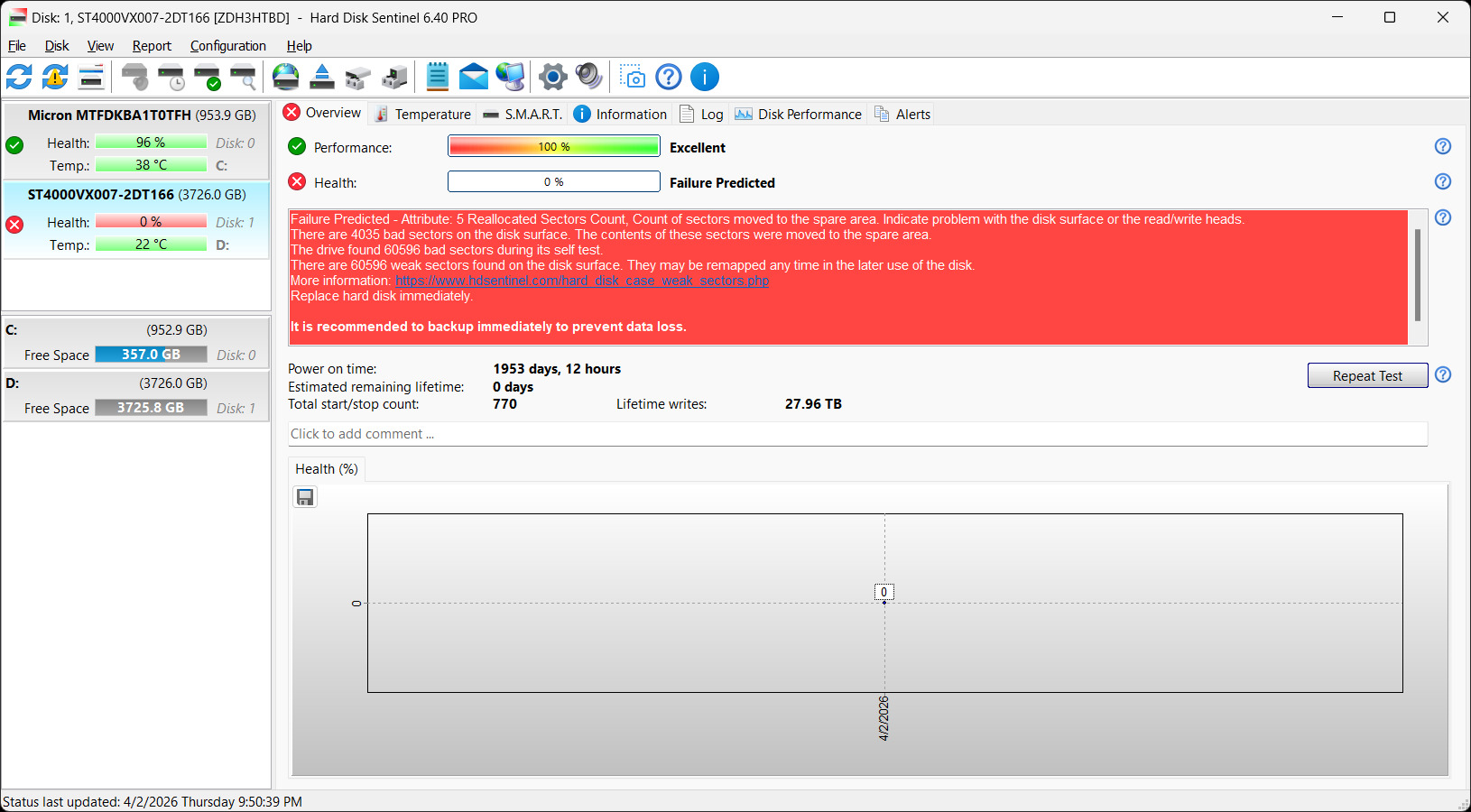Click the disk with magnifying glass icon

click(243, 77)
